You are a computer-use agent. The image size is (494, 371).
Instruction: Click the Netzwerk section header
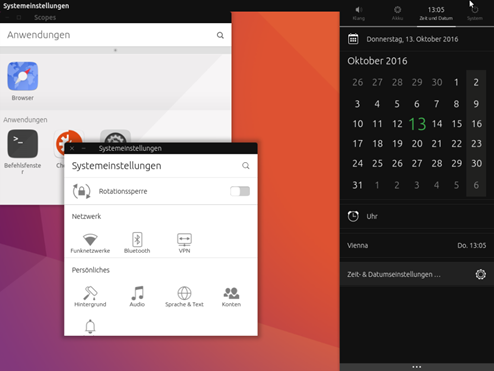86,216
